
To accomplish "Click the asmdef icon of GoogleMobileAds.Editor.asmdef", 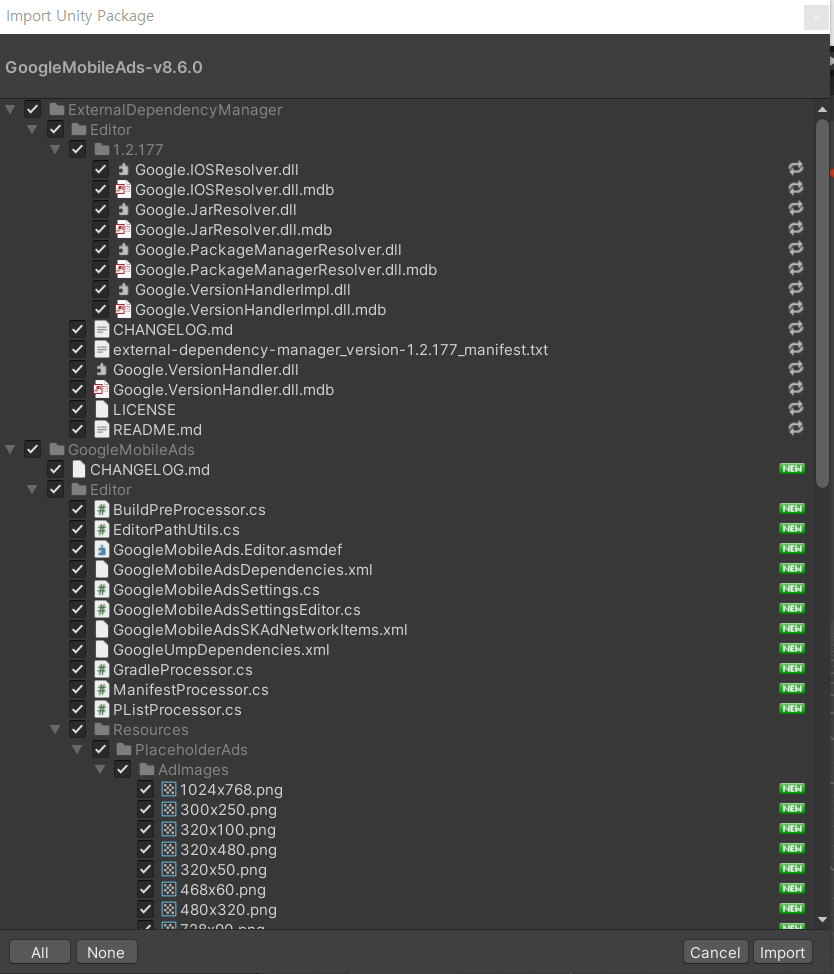I will [x=101, y=550].
